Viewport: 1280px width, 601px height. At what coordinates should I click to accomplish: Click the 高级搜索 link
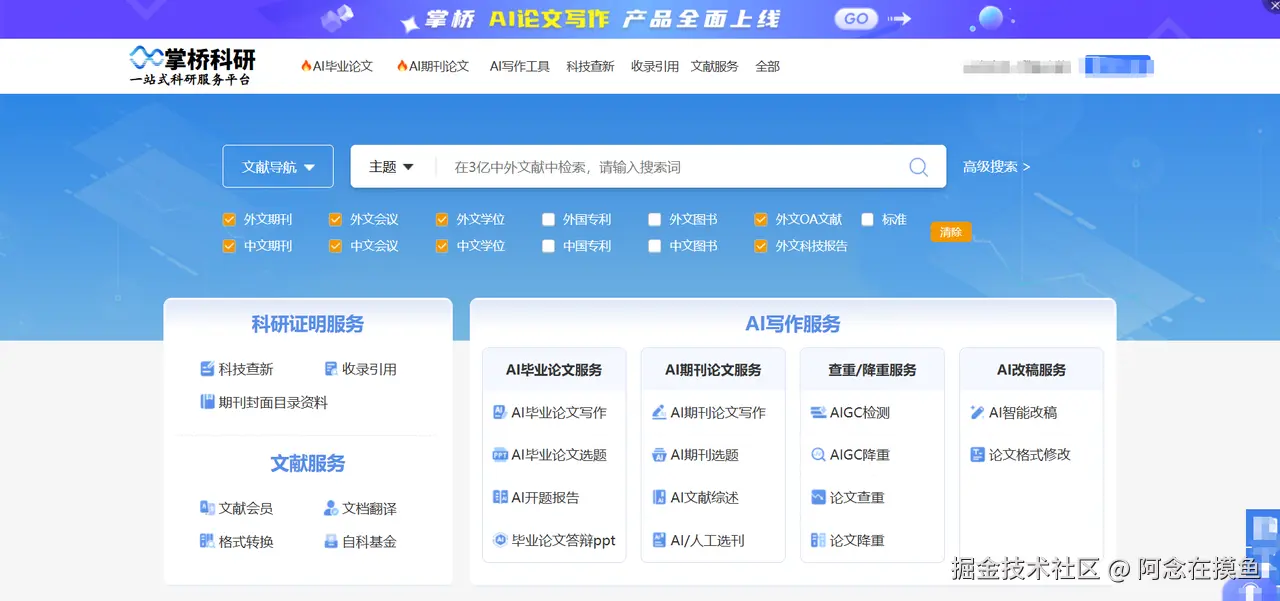(x=996, y=167)
